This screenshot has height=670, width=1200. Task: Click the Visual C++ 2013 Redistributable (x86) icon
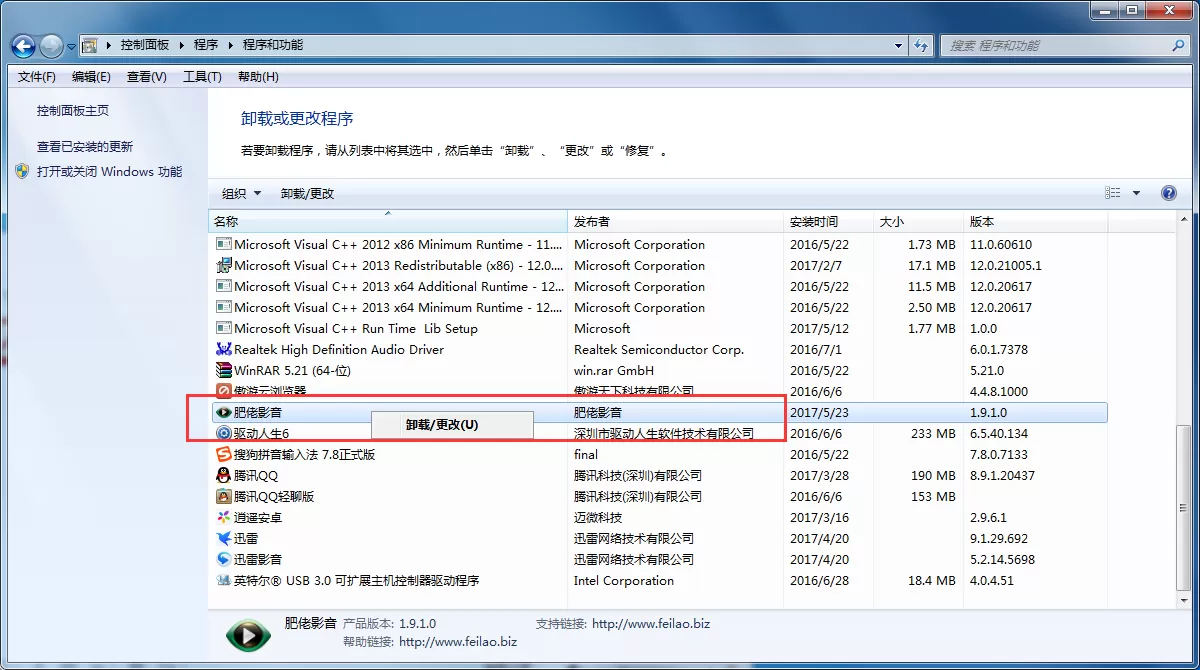(224, 266)
